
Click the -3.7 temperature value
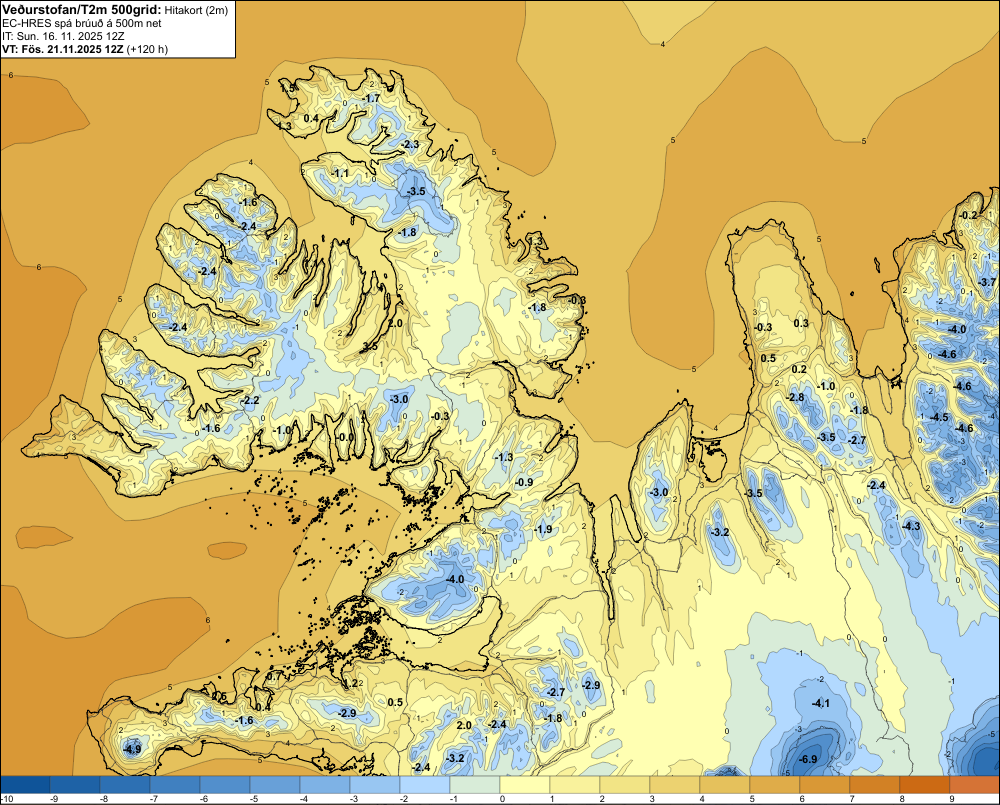coord(987,282)
